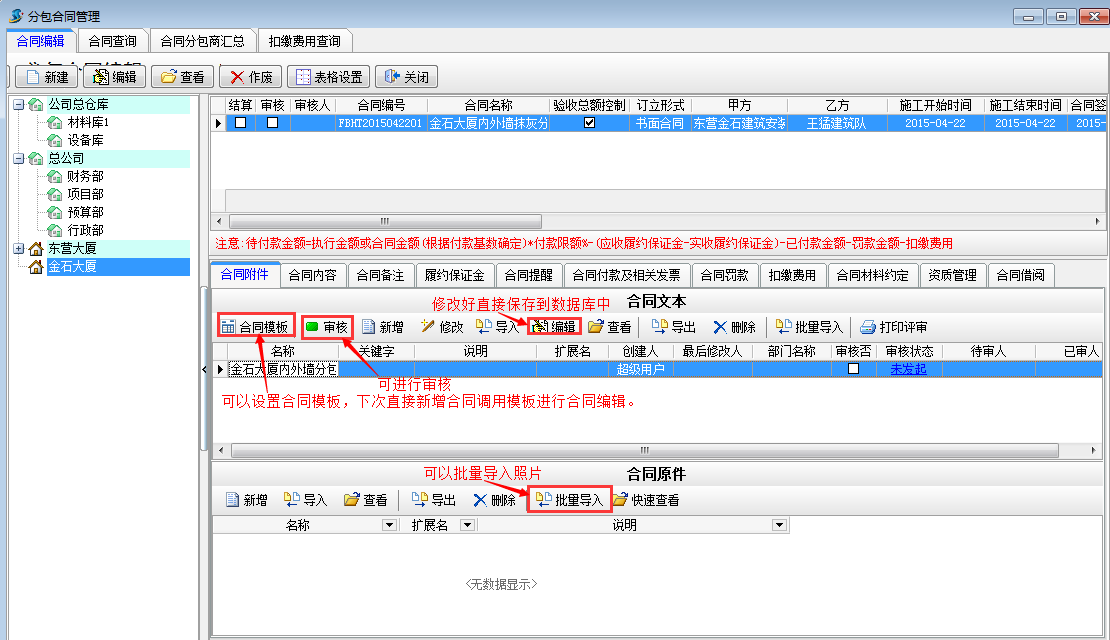Open 表格设置 table settings
Screen dimensions: 1110x640
pyautogui.click(x=327, y=77)
